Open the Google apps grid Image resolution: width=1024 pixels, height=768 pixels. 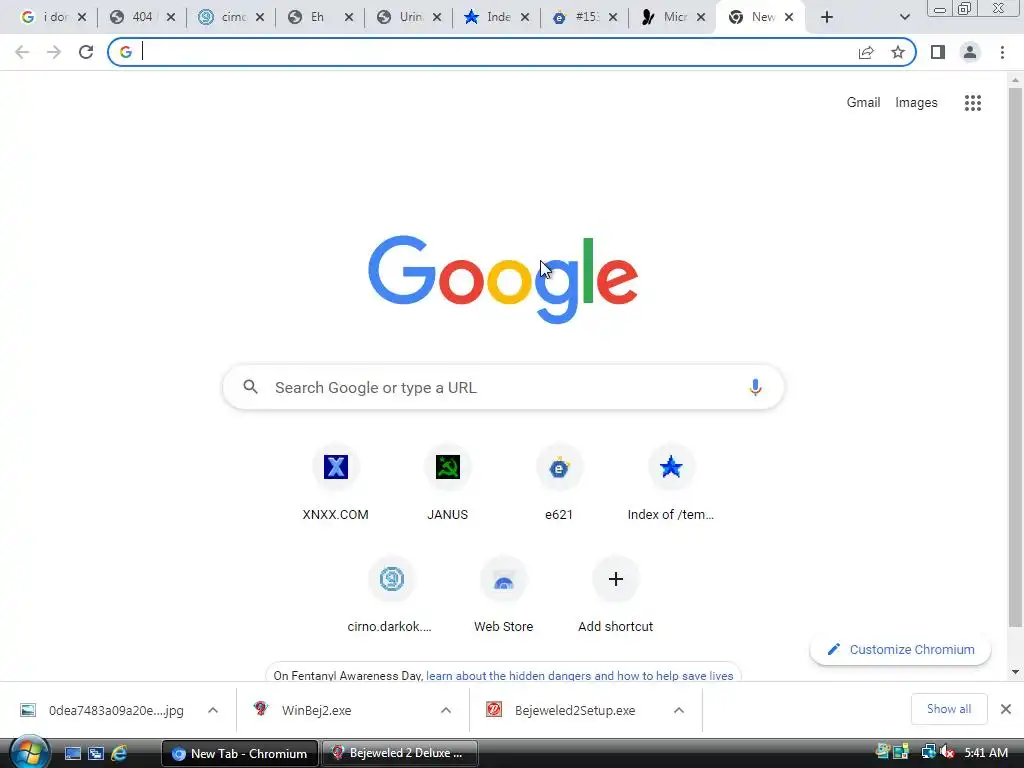[972, 103]
